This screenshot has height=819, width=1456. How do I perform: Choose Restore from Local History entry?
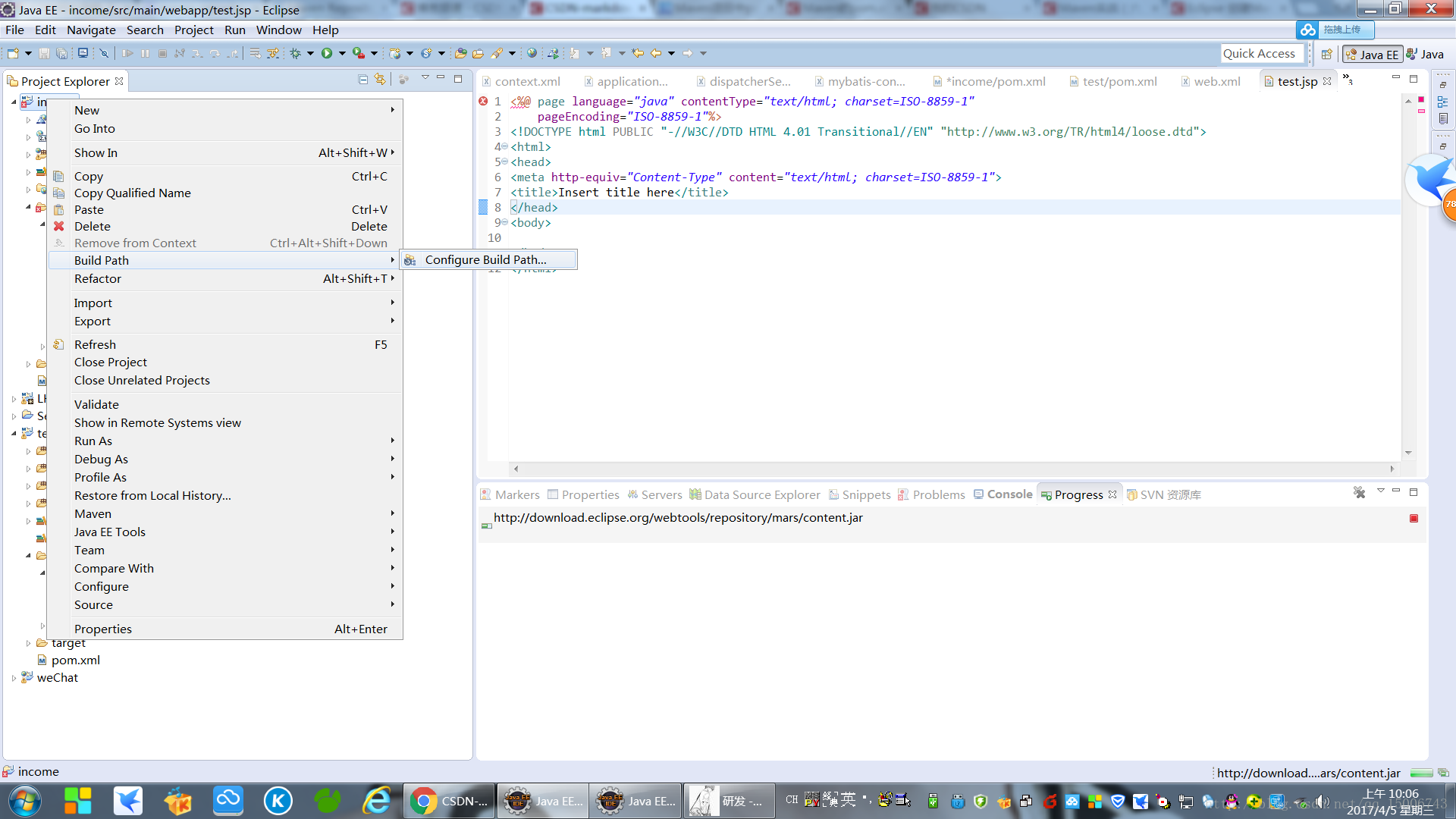[225, 495]
